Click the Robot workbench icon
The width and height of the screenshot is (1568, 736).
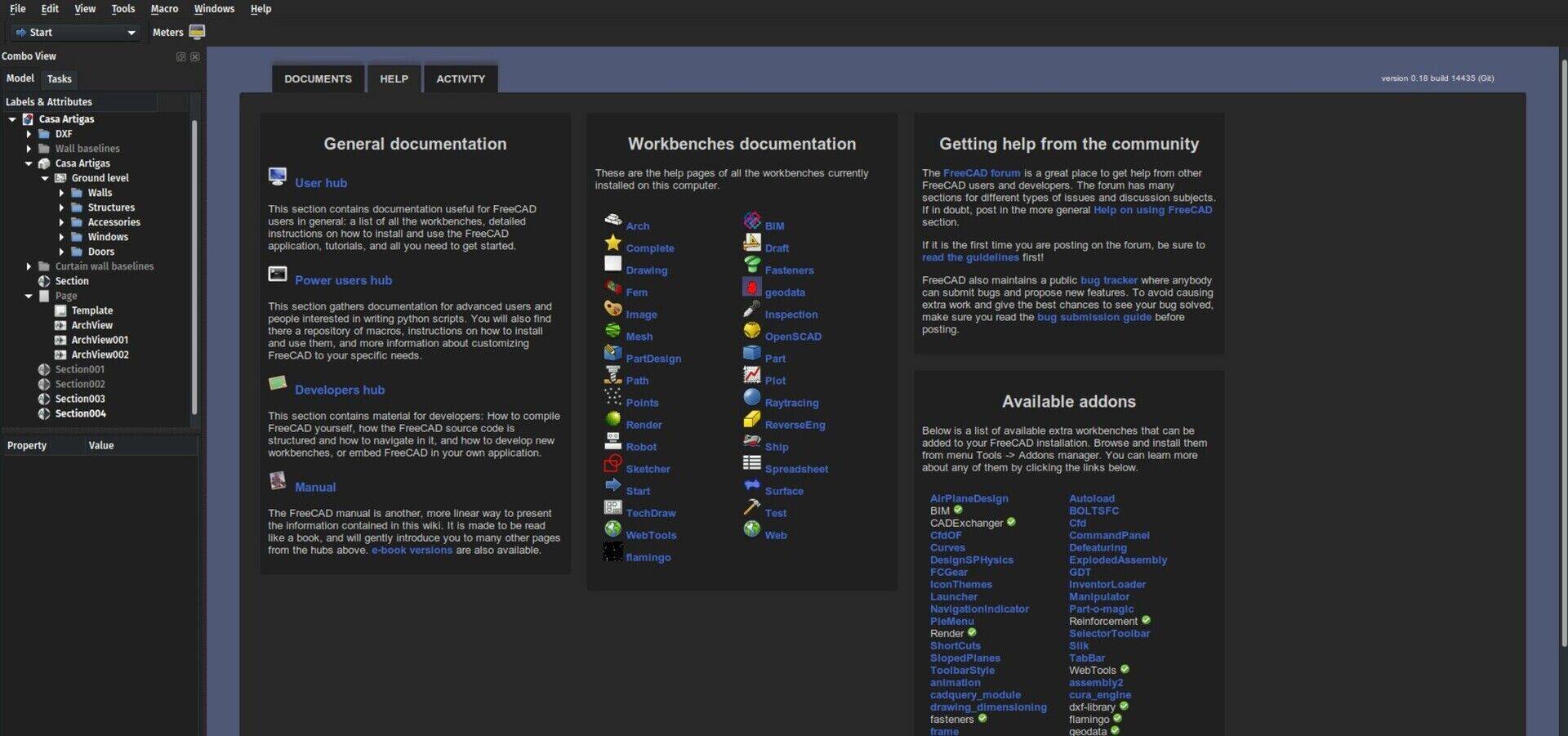[x=612, y=441]
